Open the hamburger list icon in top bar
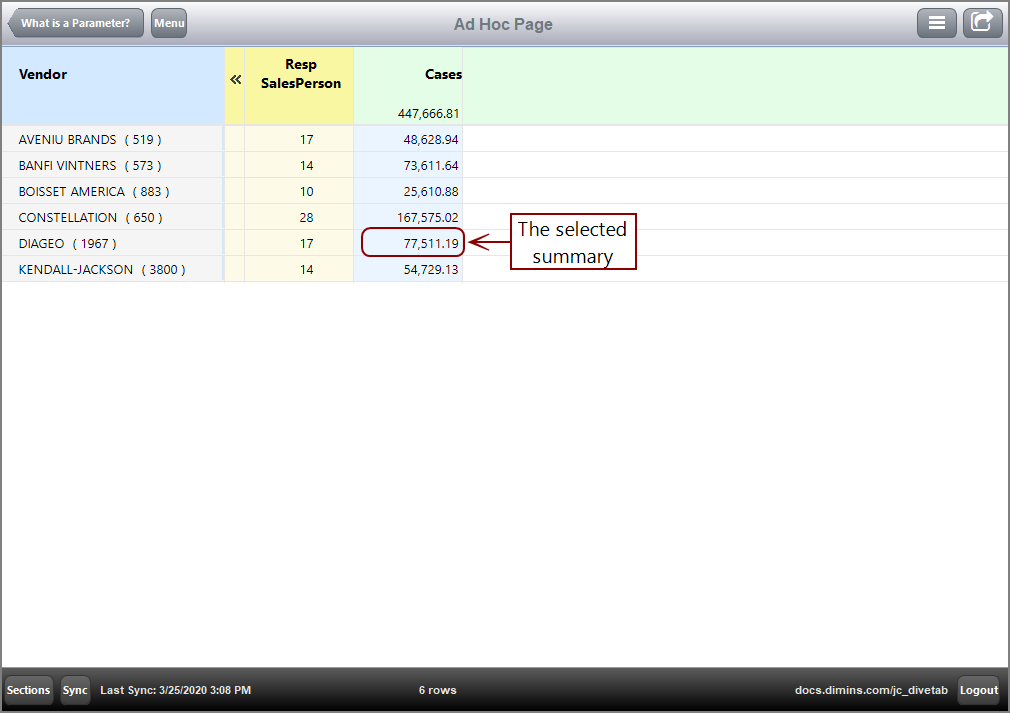 (937, 22)
